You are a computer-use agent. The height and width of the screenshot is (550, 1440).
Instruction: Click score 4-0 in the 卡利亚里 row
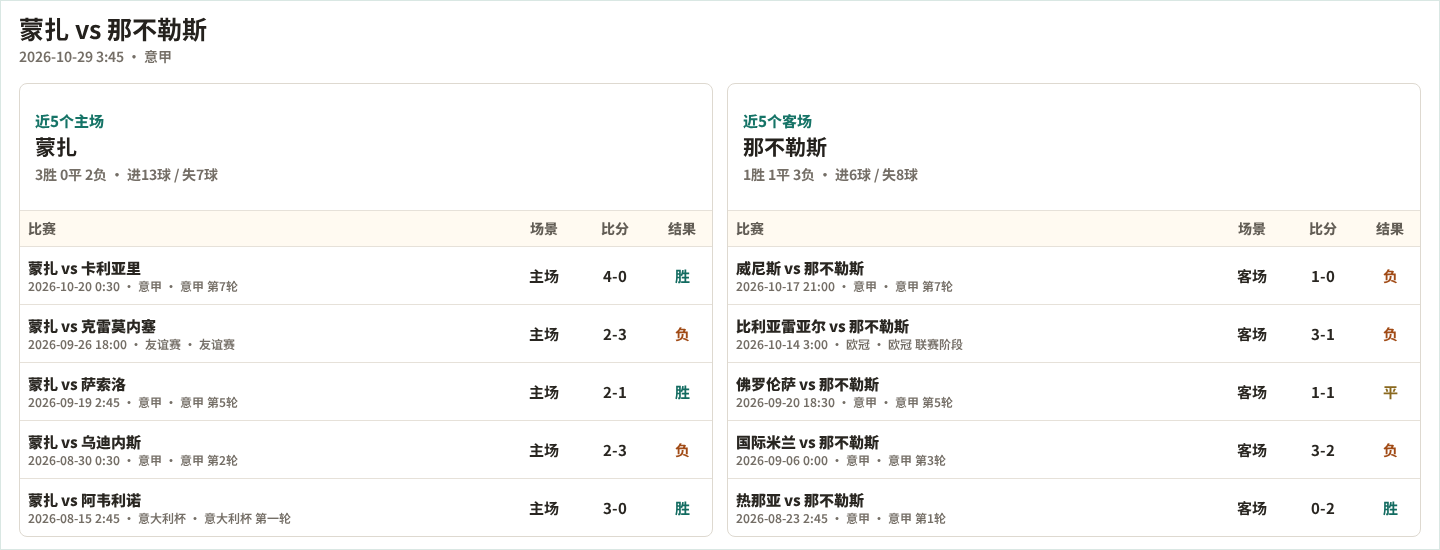pos(615,276)
